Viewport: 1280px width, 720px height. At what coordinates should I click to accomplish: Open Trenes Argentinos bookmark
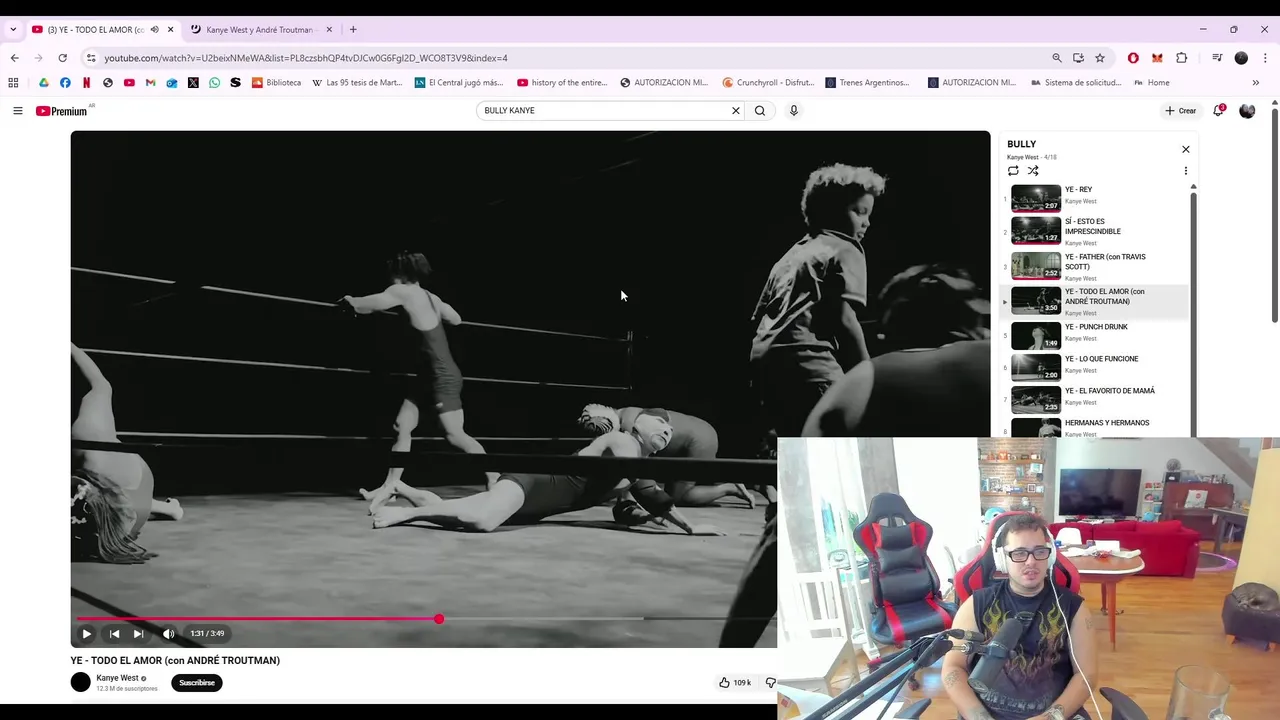[x=868, y=83]
